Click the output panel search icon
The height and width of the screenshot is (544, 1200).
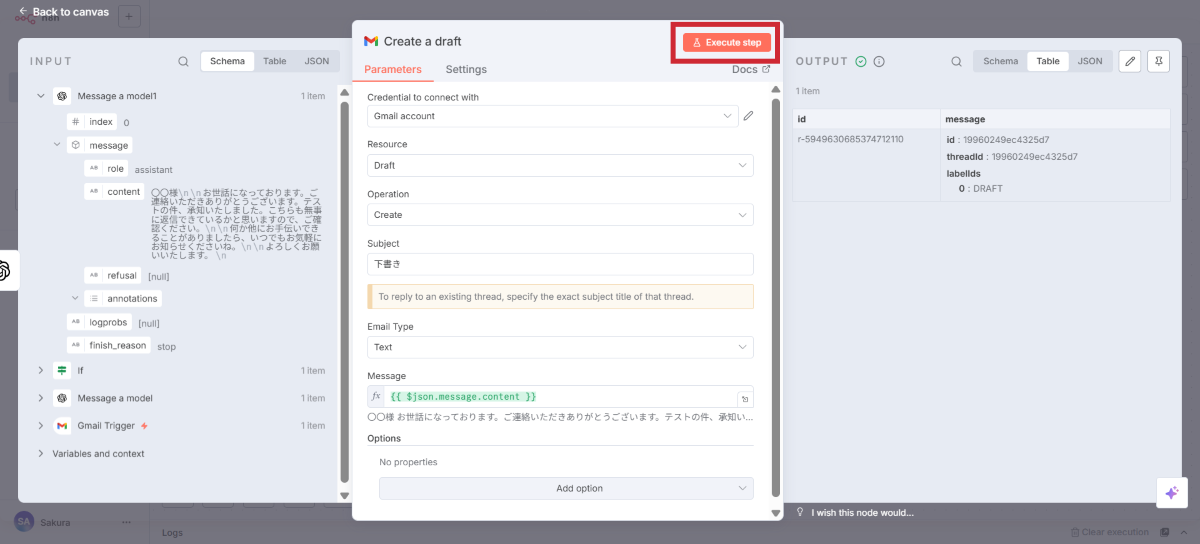(956, 61)
